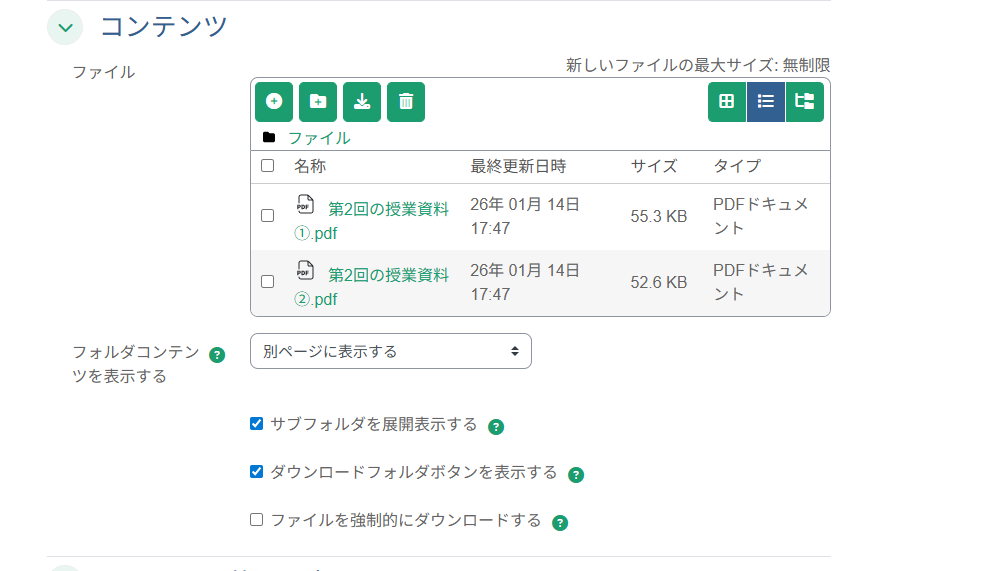Collapse the コンテンツ section chevron
The image size is (994, 571).
65,27
